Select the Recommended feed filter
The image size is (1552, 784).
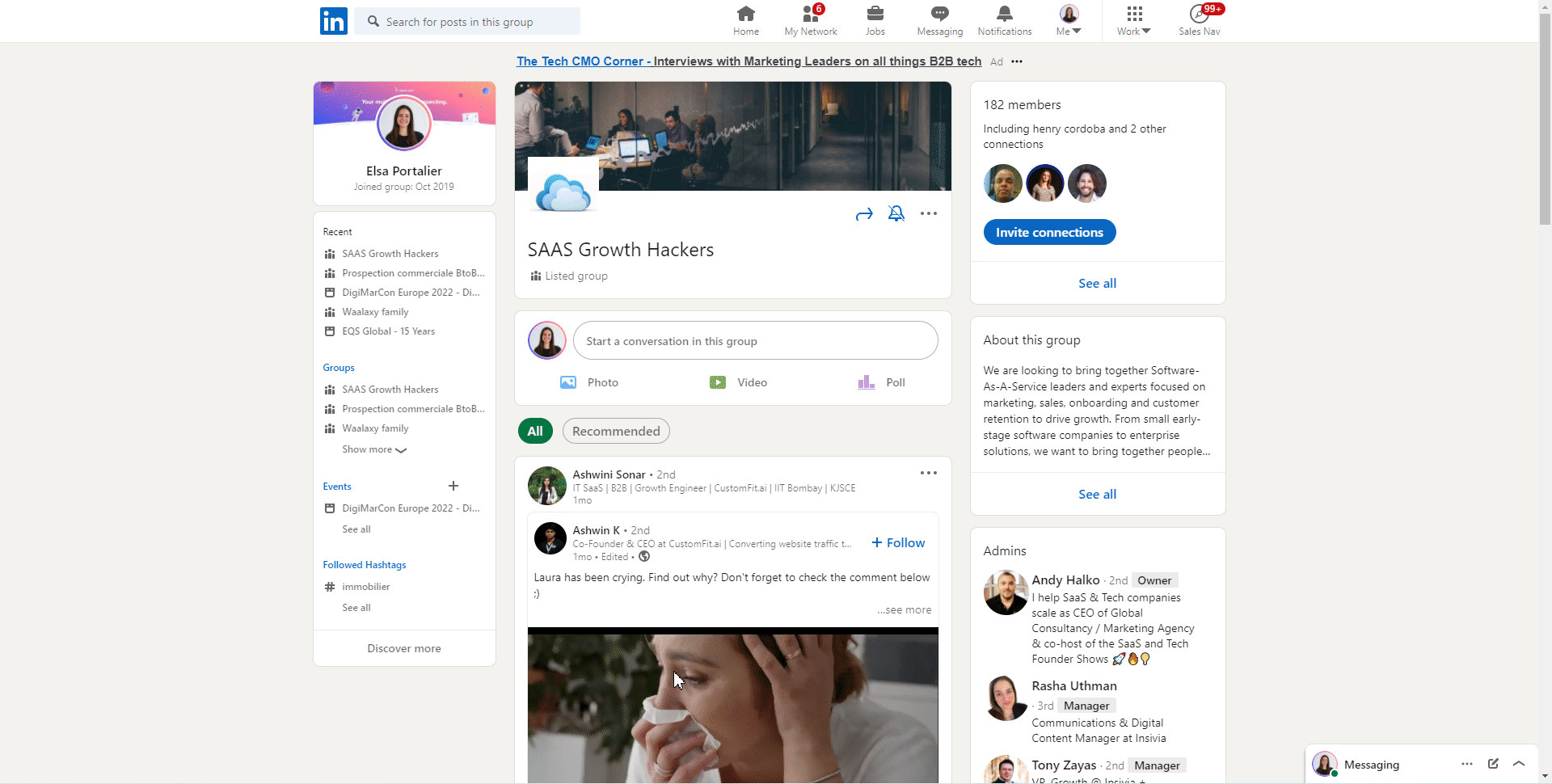[616, 431]
